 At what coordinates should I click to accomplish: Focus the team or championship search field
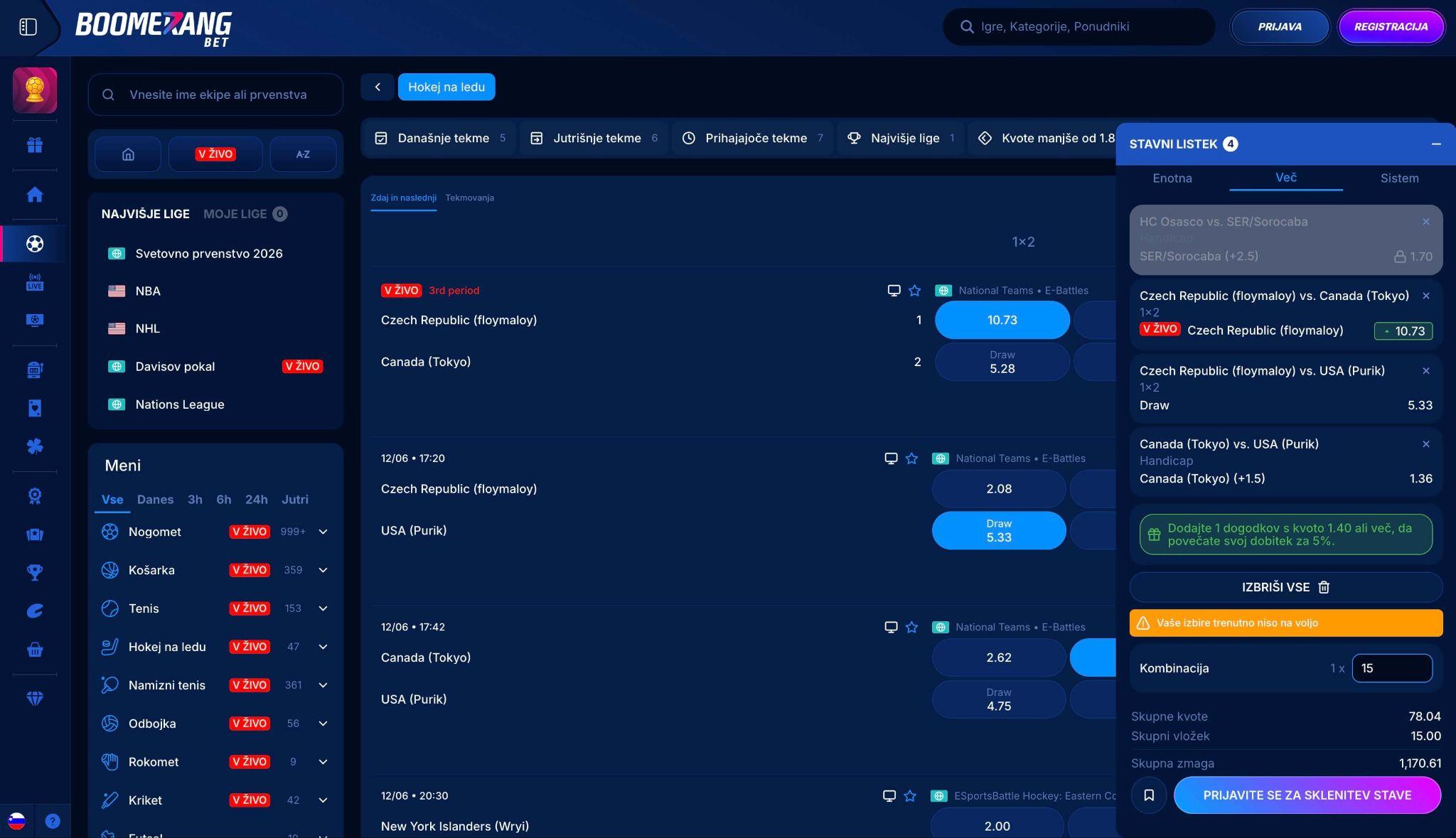pos(215,95)
